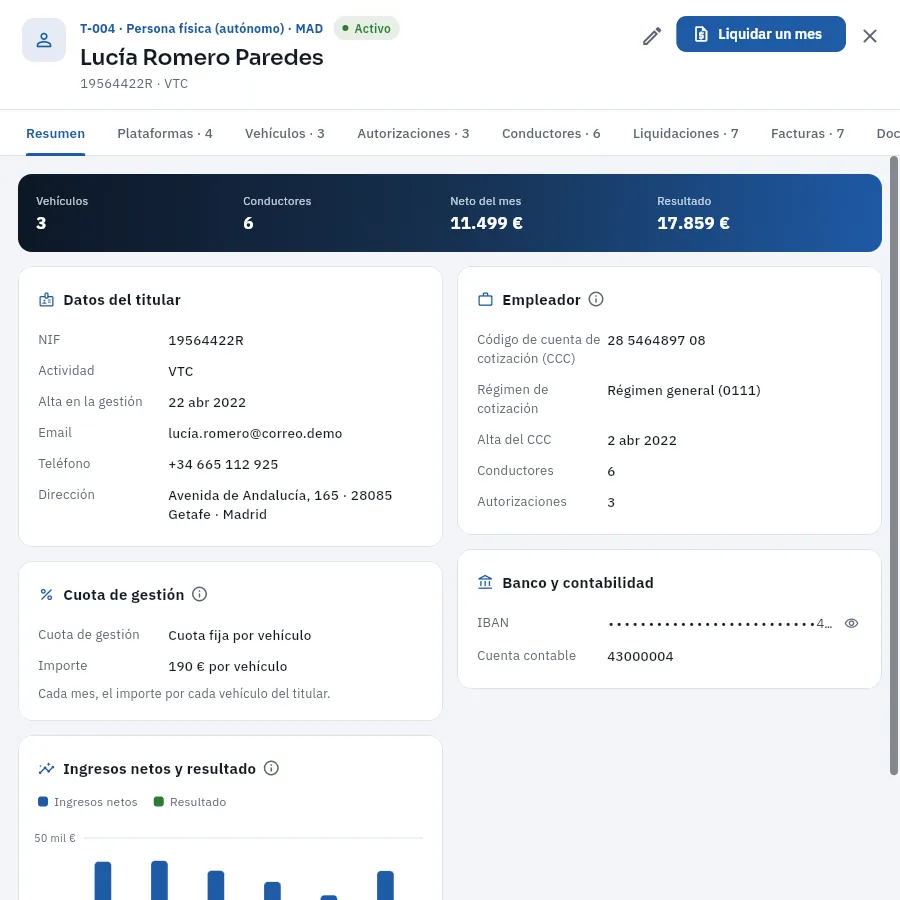900x900 pixels.
Task: Click the masked IBAN value
Action: tap(720, 623)
